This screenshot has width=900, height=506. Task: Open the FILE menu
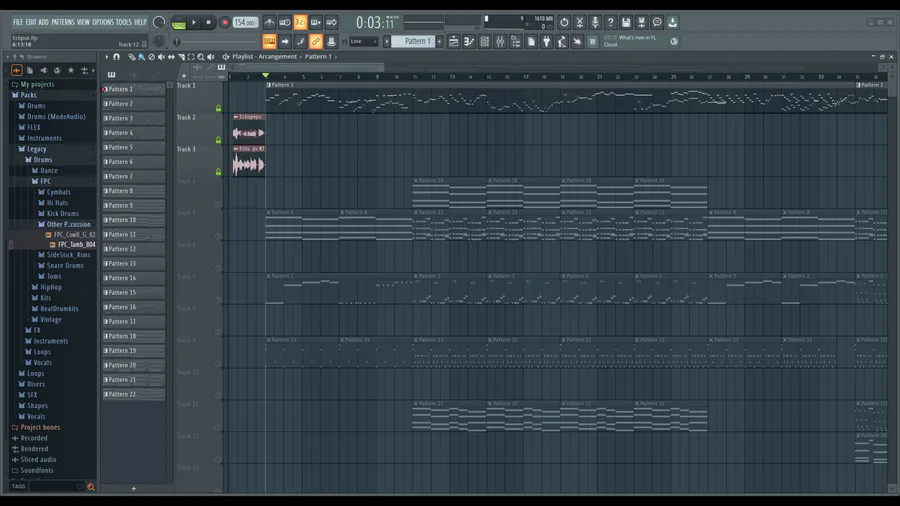(x=18, y=22)
